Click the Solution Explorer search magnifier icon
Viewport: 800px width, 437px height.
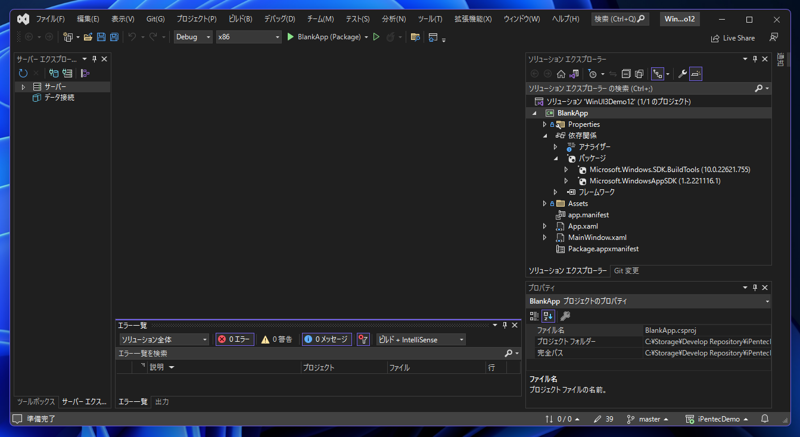pyautogui.click(x=759, y=88)
